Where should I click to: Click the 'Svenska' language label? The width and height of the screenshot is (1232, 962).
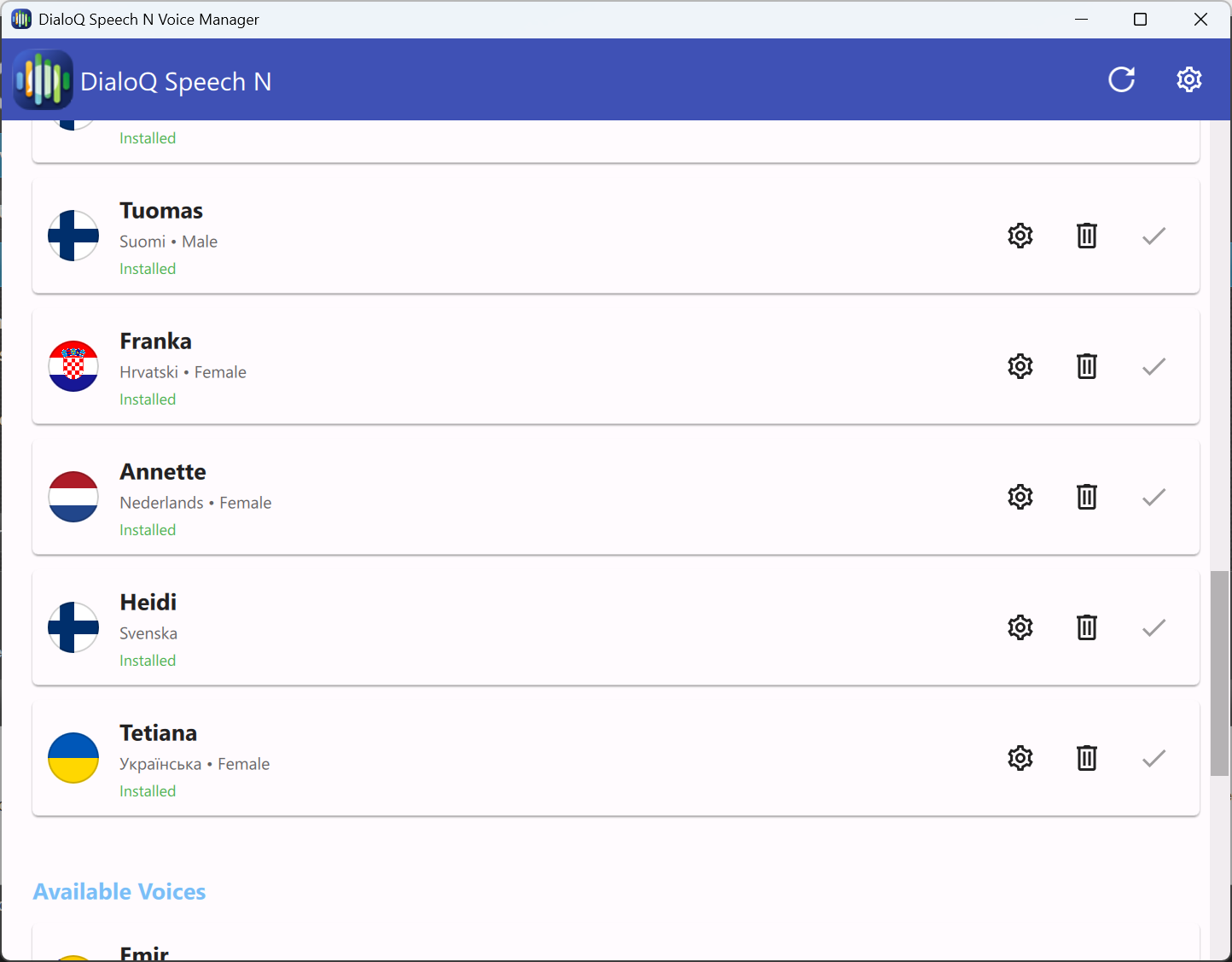click(x=148, y=633)
